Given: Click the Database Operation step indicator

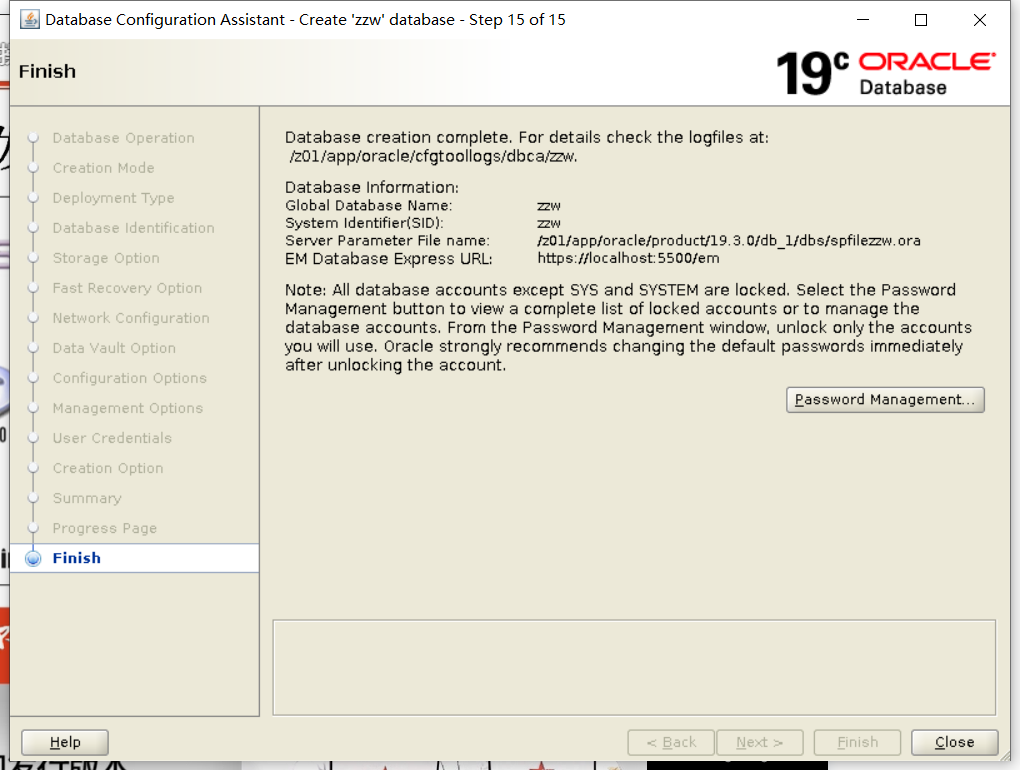Looking at the screenshot, I should point(123,138).
